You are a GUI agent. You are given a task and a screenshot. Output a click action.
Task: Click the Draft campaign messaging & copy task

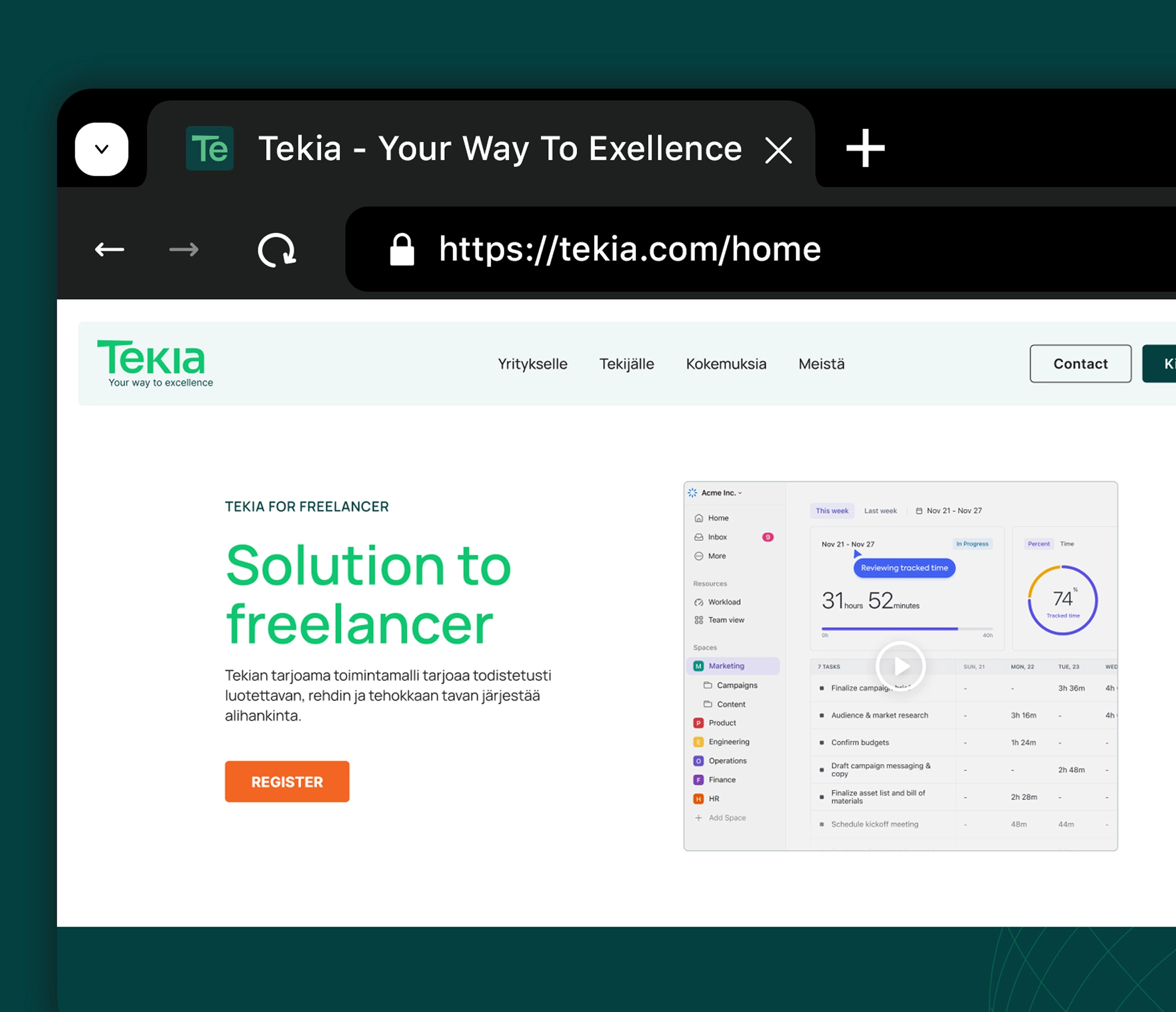click(x=880, y=770)
